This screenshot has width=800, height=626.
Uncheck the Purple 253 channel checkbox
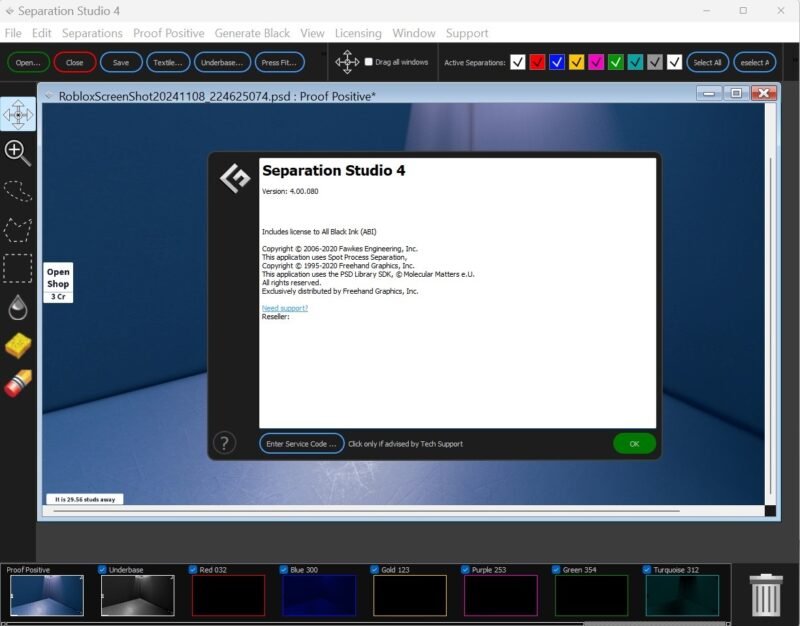[x=465, y=569]
